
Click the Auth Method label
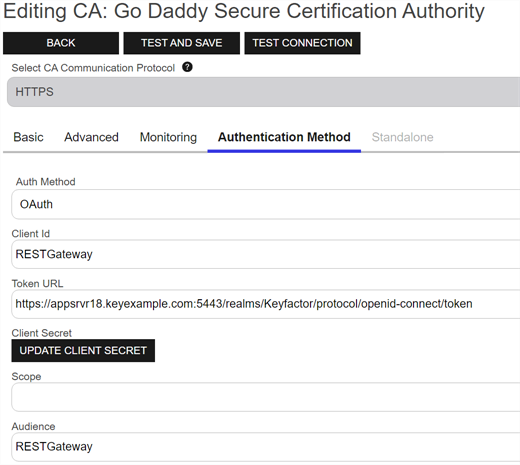click(x=46, y=182)
